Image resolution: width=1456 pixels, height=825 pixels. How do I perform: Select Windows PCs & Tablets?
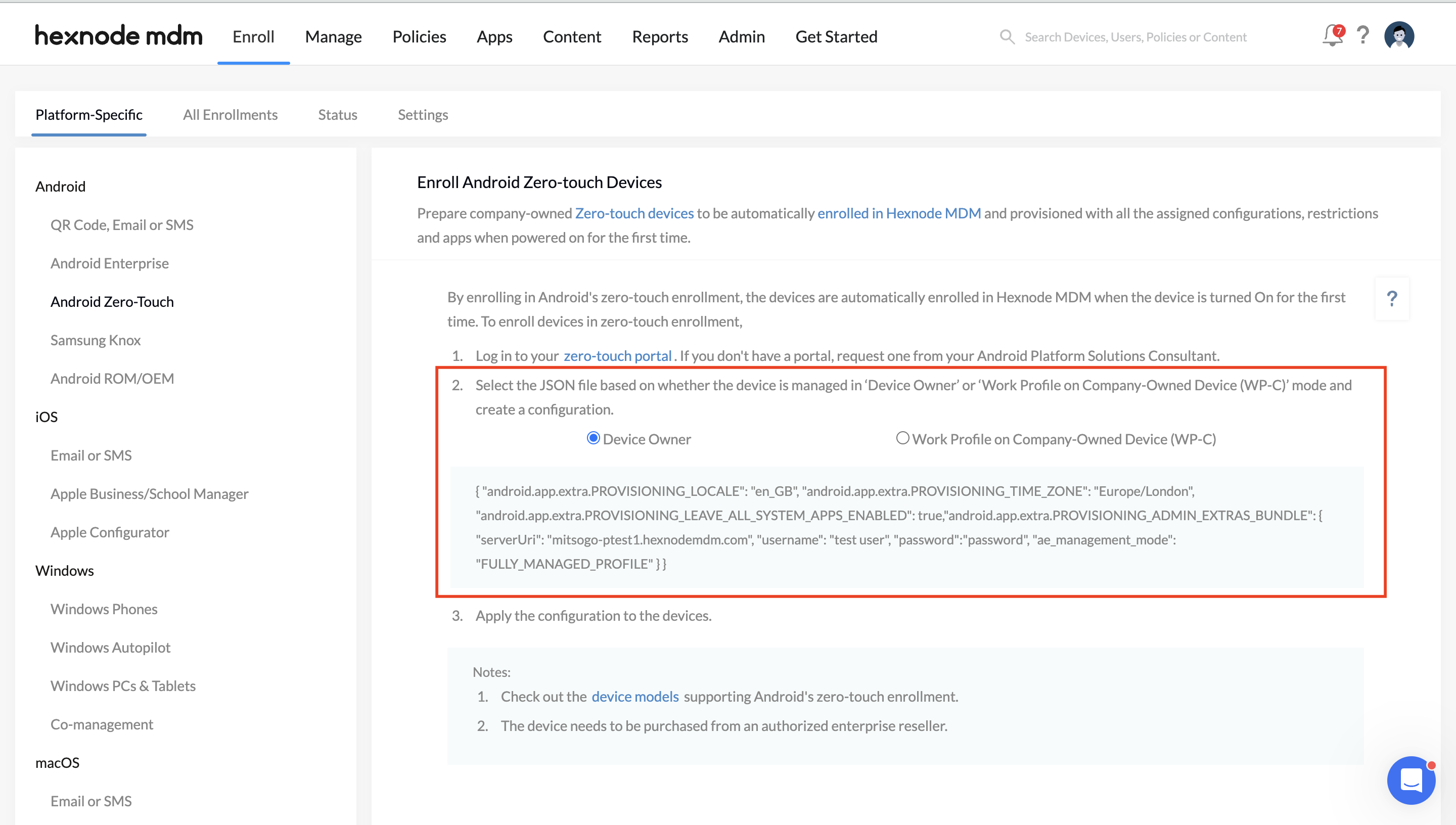[123, 686]
